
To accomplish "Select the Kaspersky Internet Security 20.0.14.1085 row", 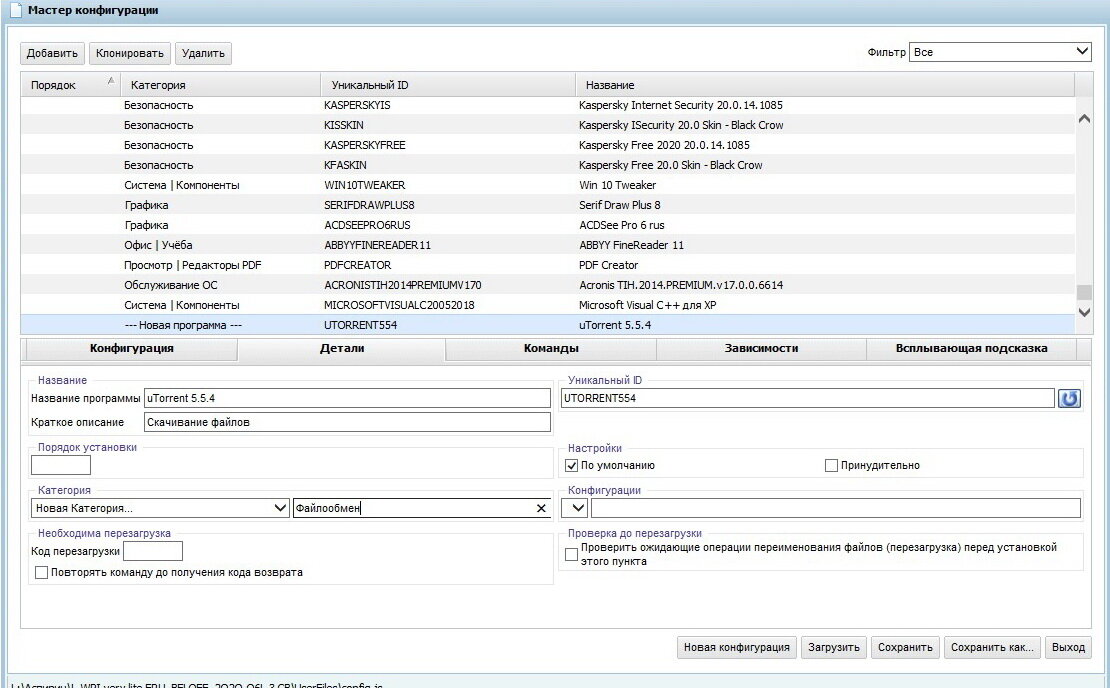I will [547, 105].
